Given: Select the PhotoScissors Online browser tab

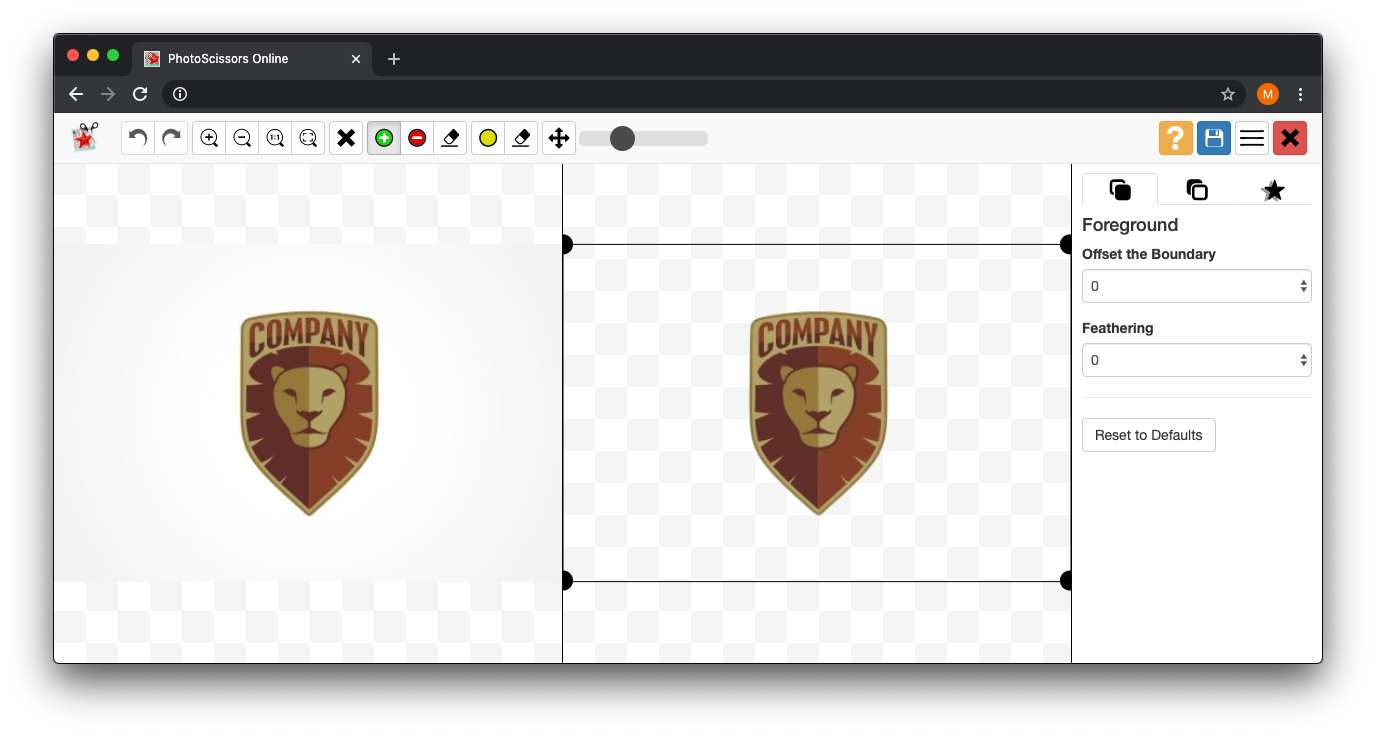Looking at the screenshot, I should pyautogui.click(x=250, y=59).
